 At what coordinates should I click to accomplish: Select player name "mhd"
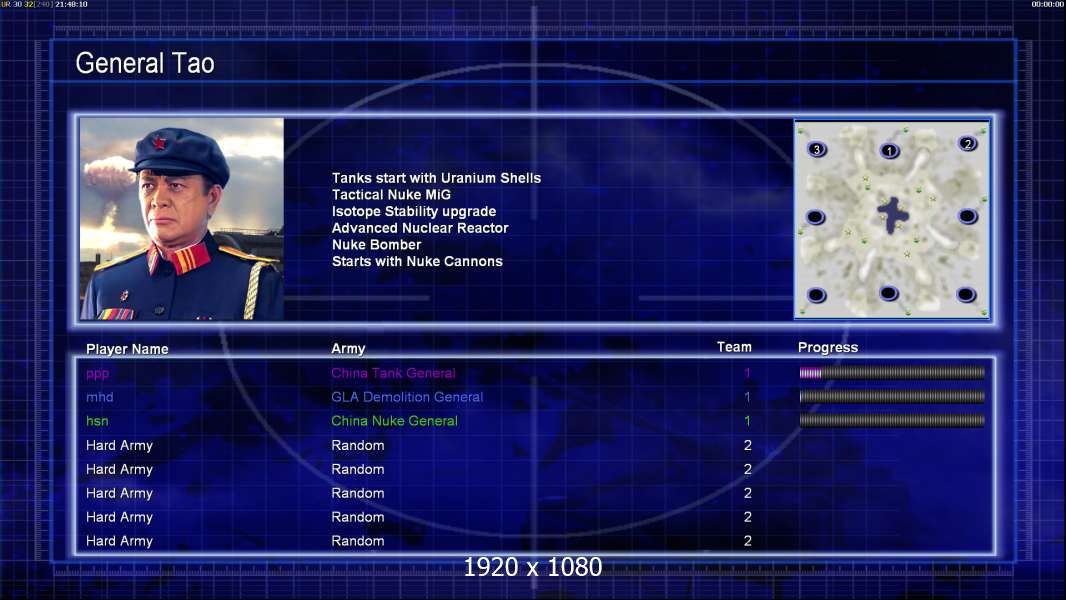(99, 397)
